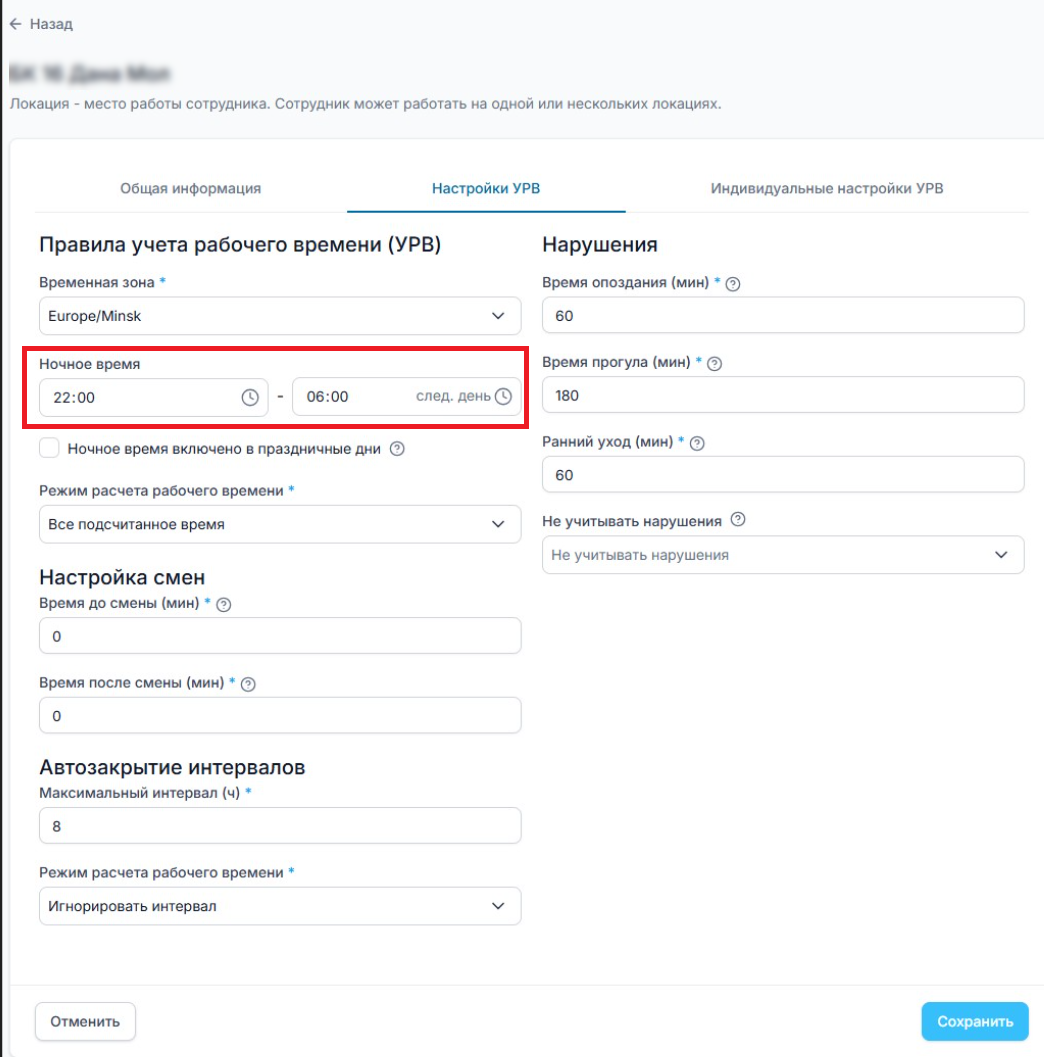
Task: Enable night time on holidays checkbox
Action: pos(50,449)
